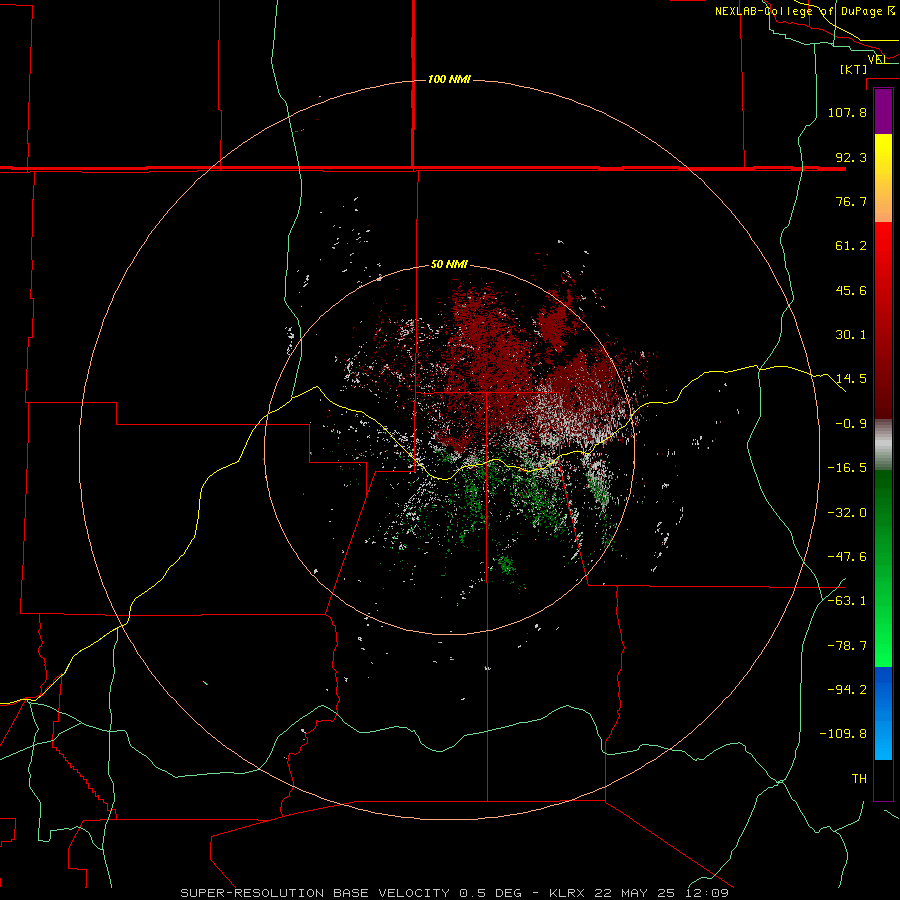The width and height of the screenshot is (900, 900).
Task: Click the -109.8 legend value
Action: click(843, 734)
